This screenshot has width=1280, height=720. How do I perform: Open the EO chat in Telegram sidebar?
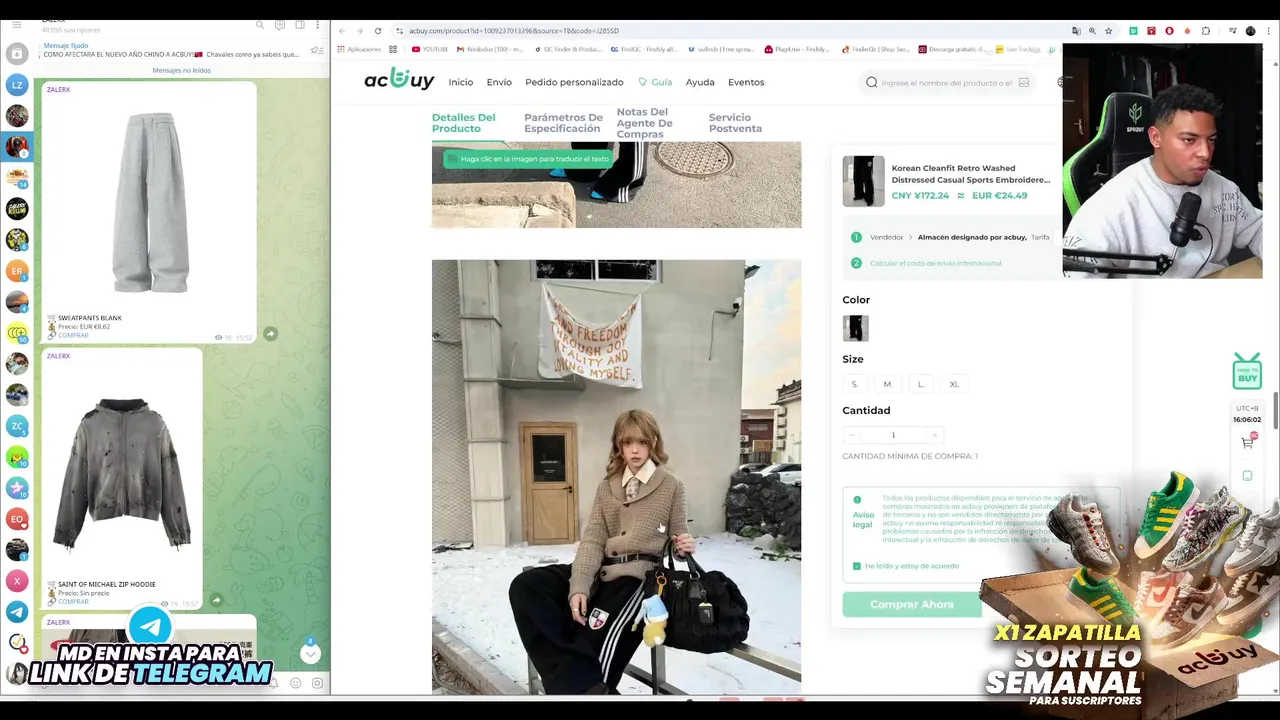tap(17, 519)
